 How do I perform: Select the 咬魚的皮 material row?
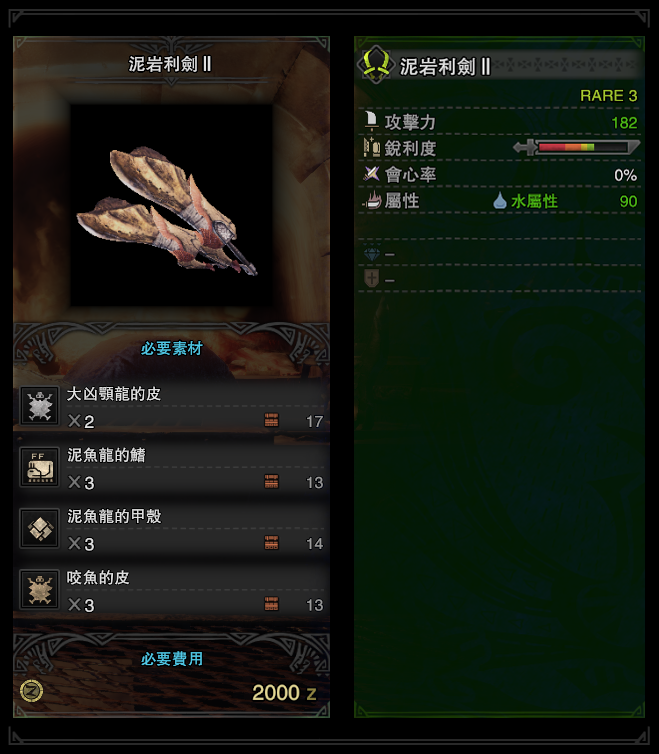click(171, 590)
